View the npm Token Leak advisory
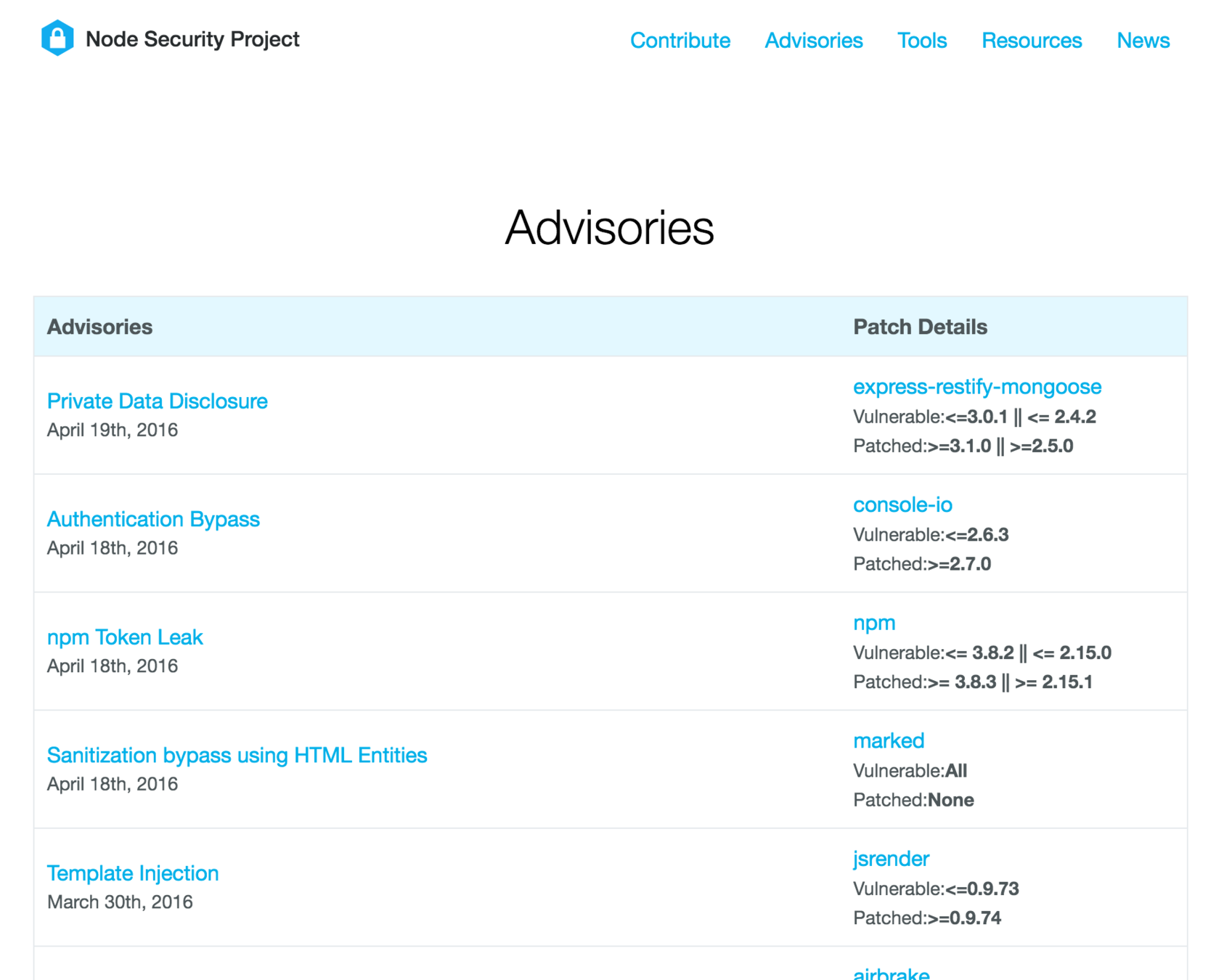 pos(125,637)
